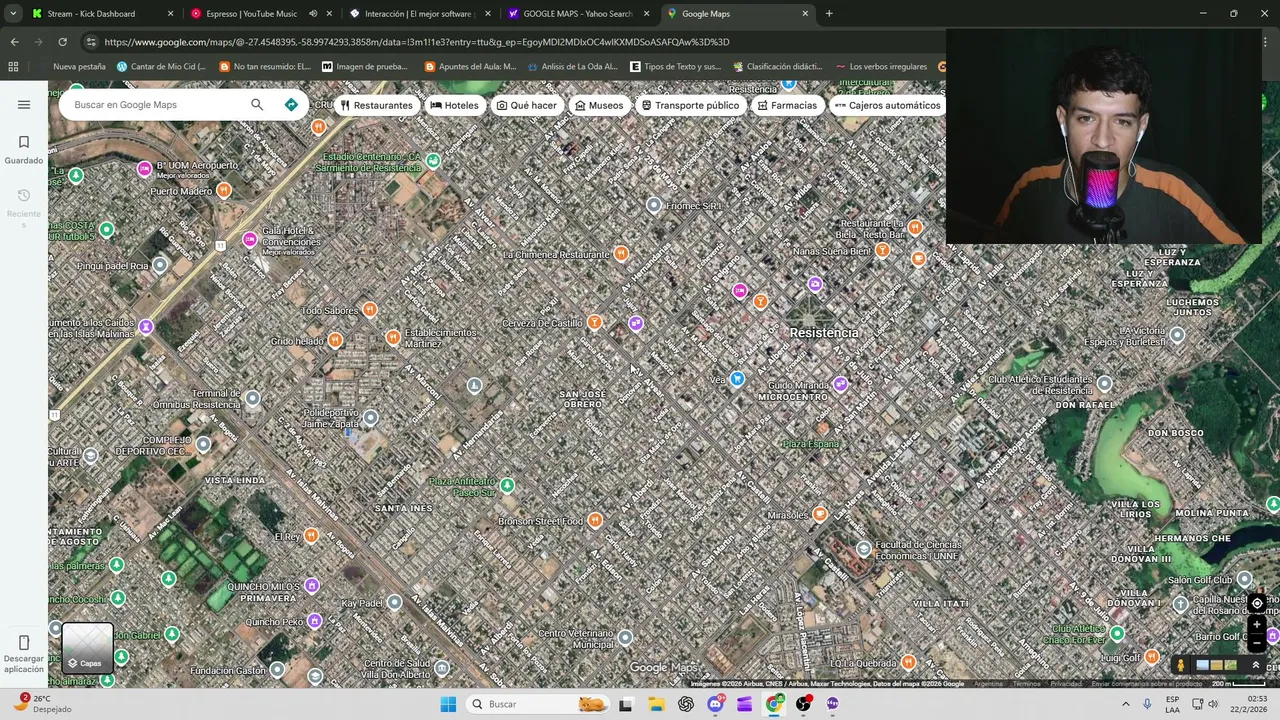Click the Mirasoles restaurant pin

click(x=820, y=514)
